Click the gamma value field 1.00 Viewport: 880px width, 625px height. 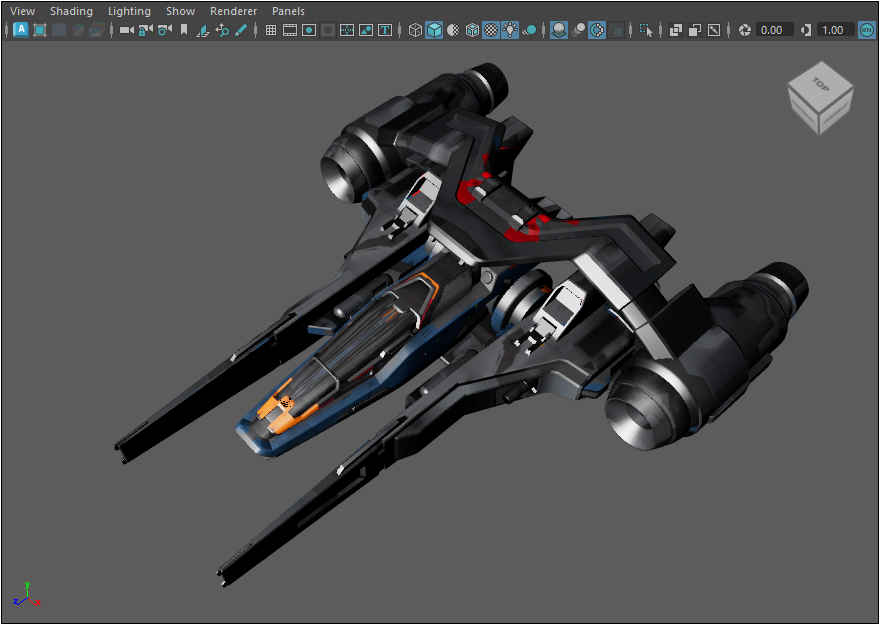835,30
